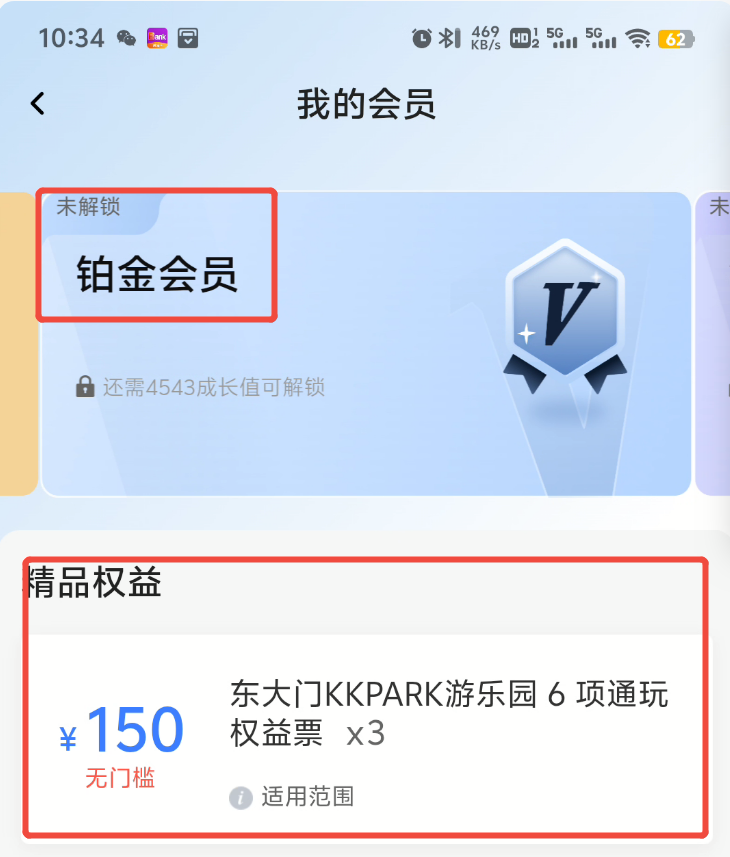This screenshot has width=730, height=857.
Task: Tap the Wi-Fi signal icon
Action: point(638,38)
